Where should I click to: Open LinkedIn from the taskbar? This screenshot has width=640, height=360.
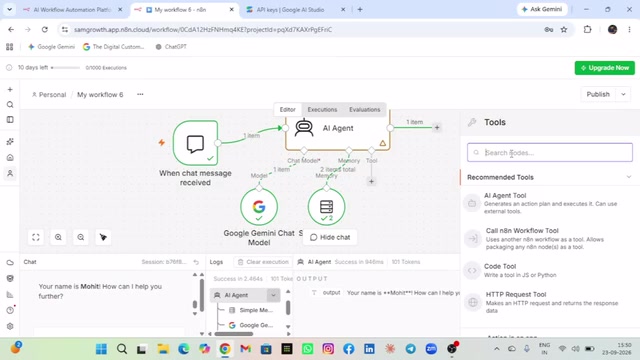369,349
